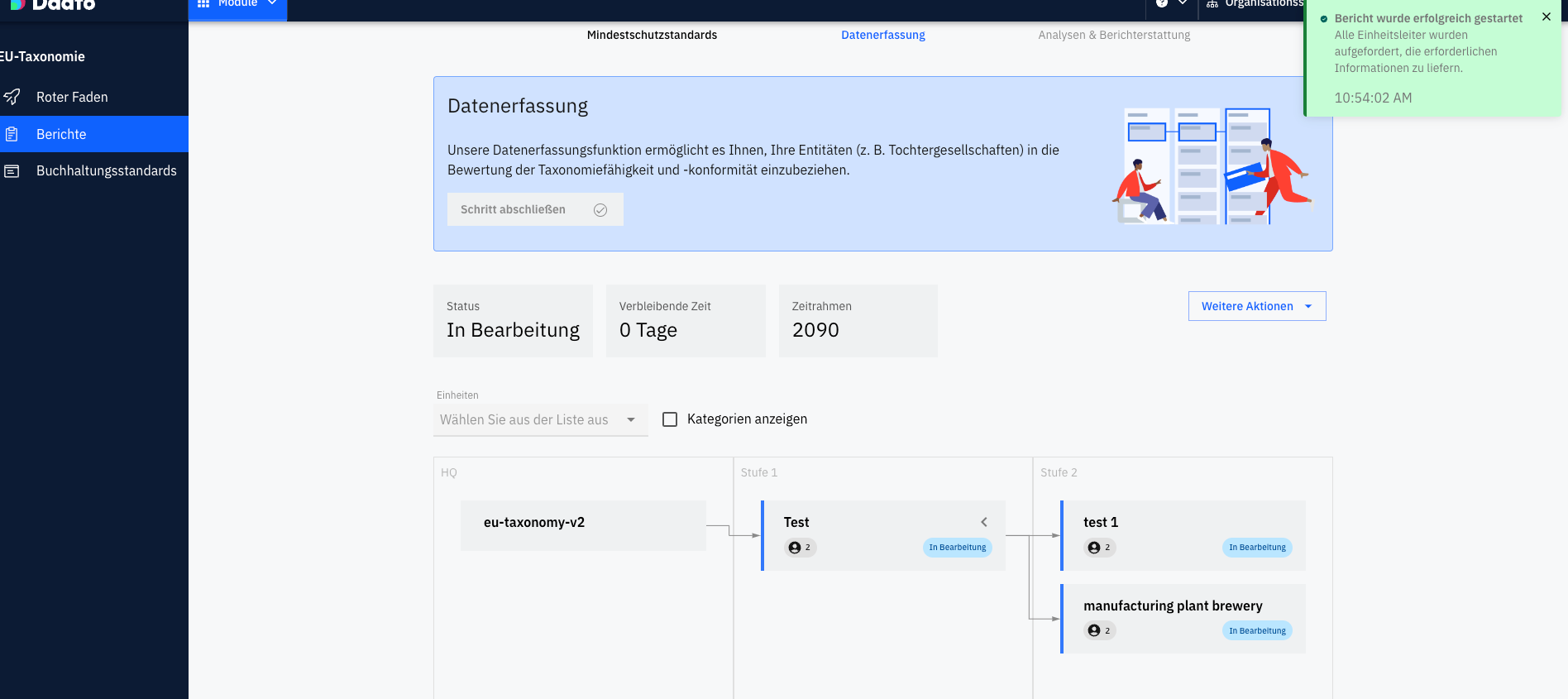The width and height of the screenshot is (1568, 699).
Task: Click the Verbleibende Zeit 0 Tage tile
Action: pyautogui.click(x=686, y=321)
